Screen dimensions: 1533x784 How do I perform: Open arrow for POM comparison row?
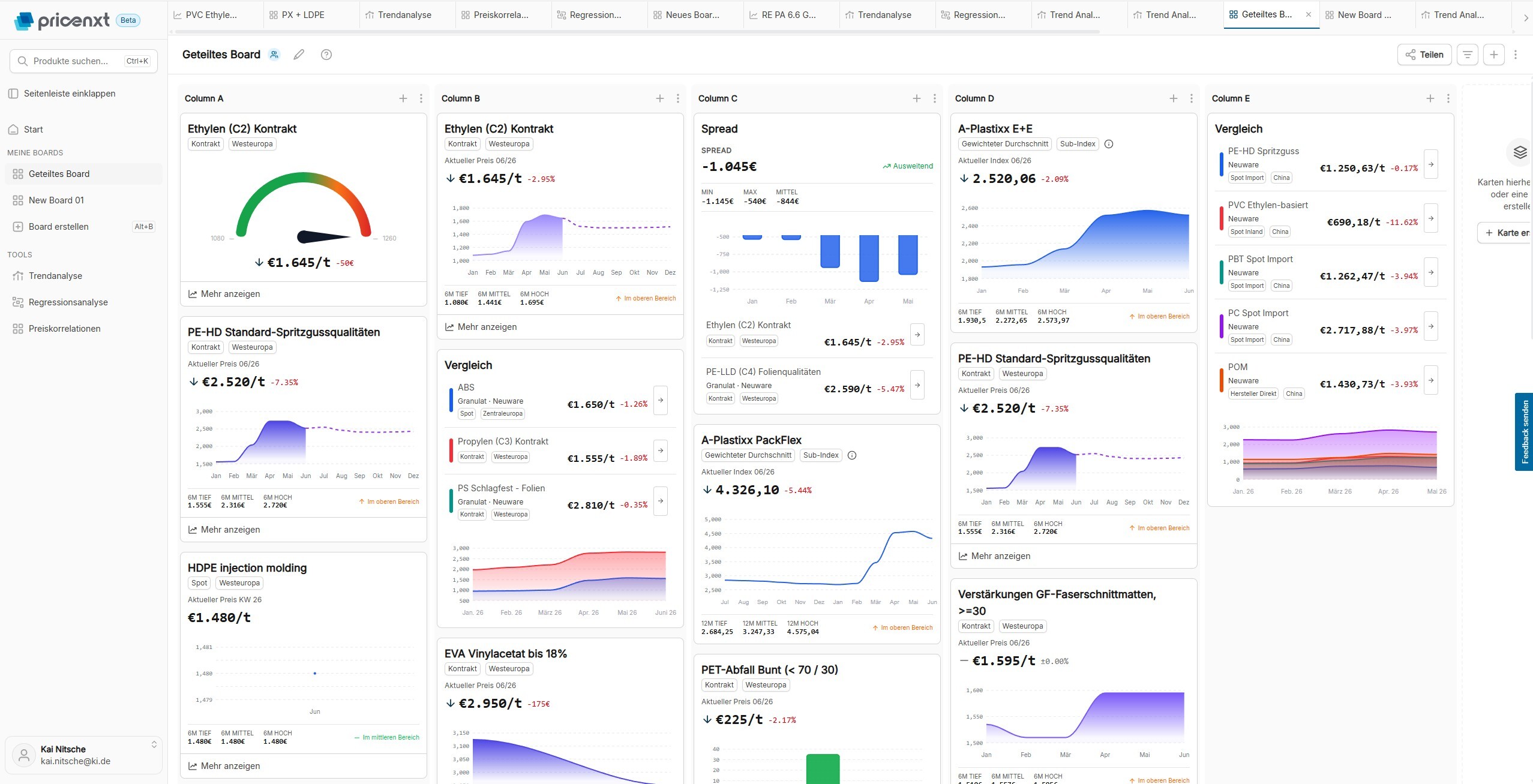coord(1431,380)
